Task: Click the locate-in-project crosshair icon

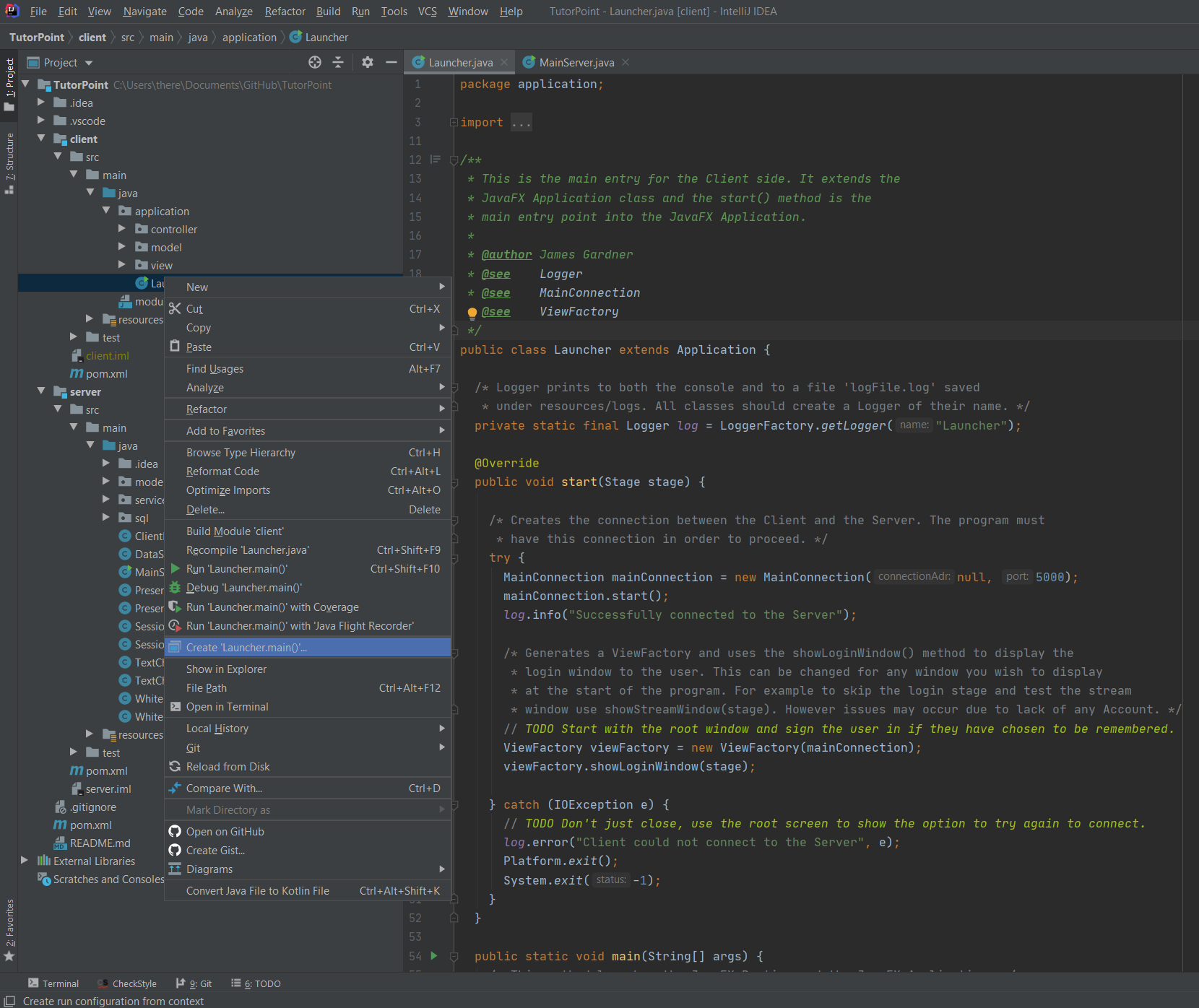Action: [x=315, y=62]
